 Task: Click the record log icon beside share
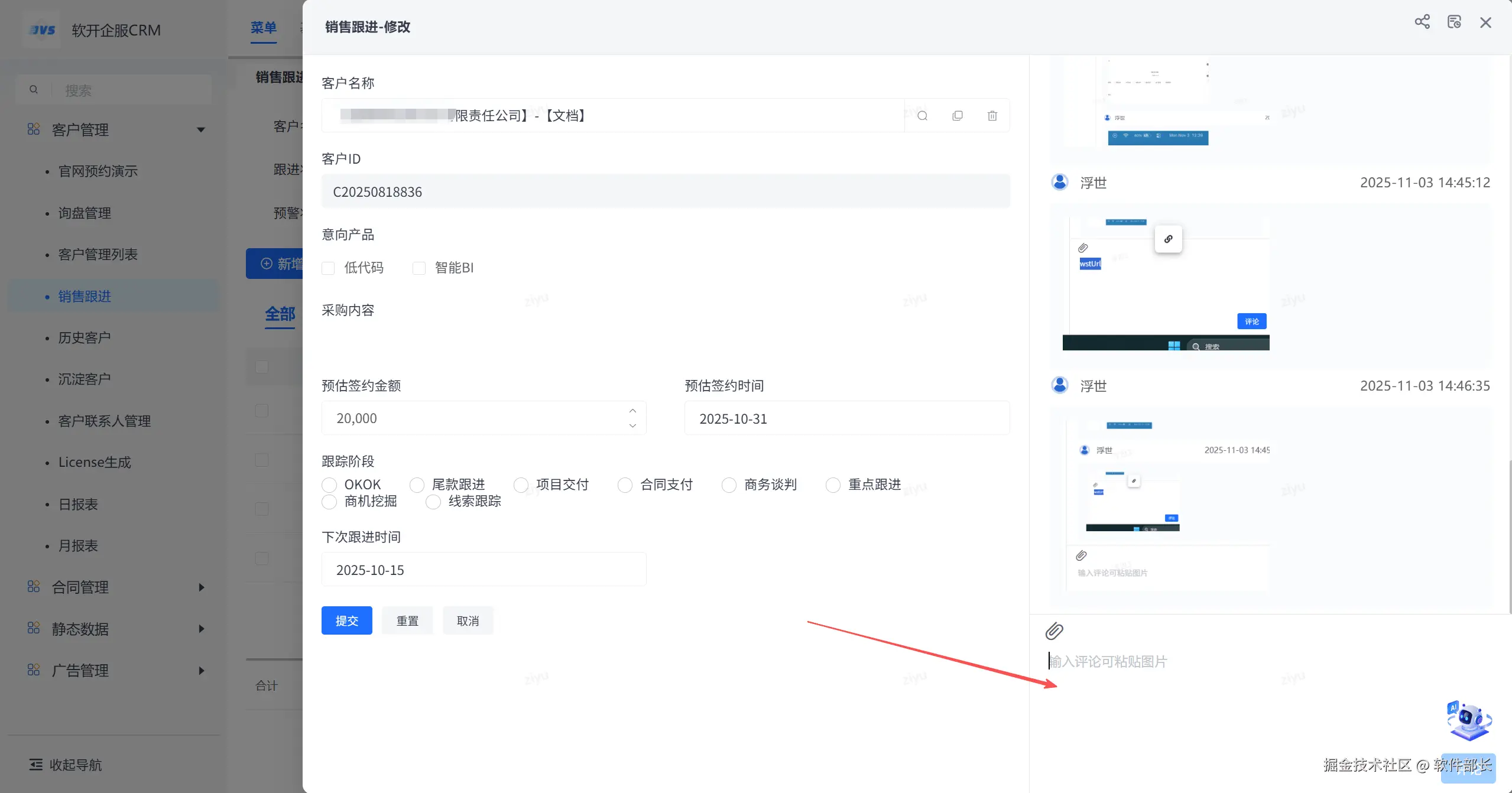1453,22
